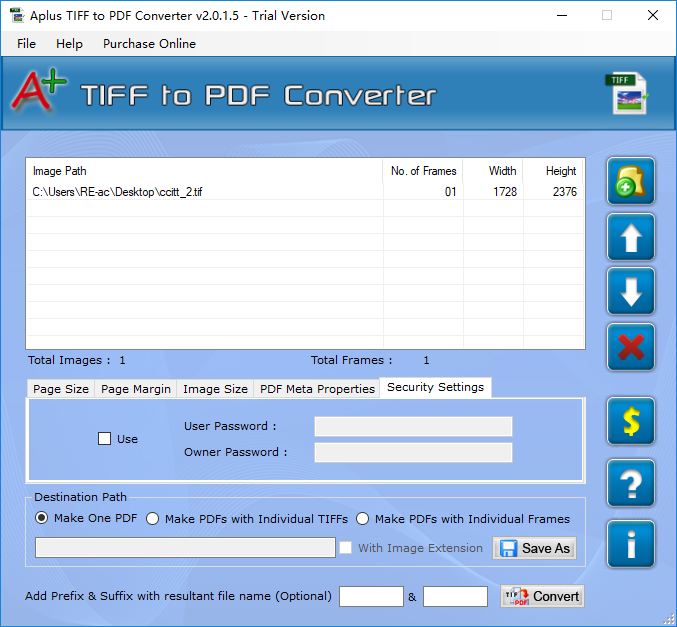Minimize the converter window

[x=562, y=16]
